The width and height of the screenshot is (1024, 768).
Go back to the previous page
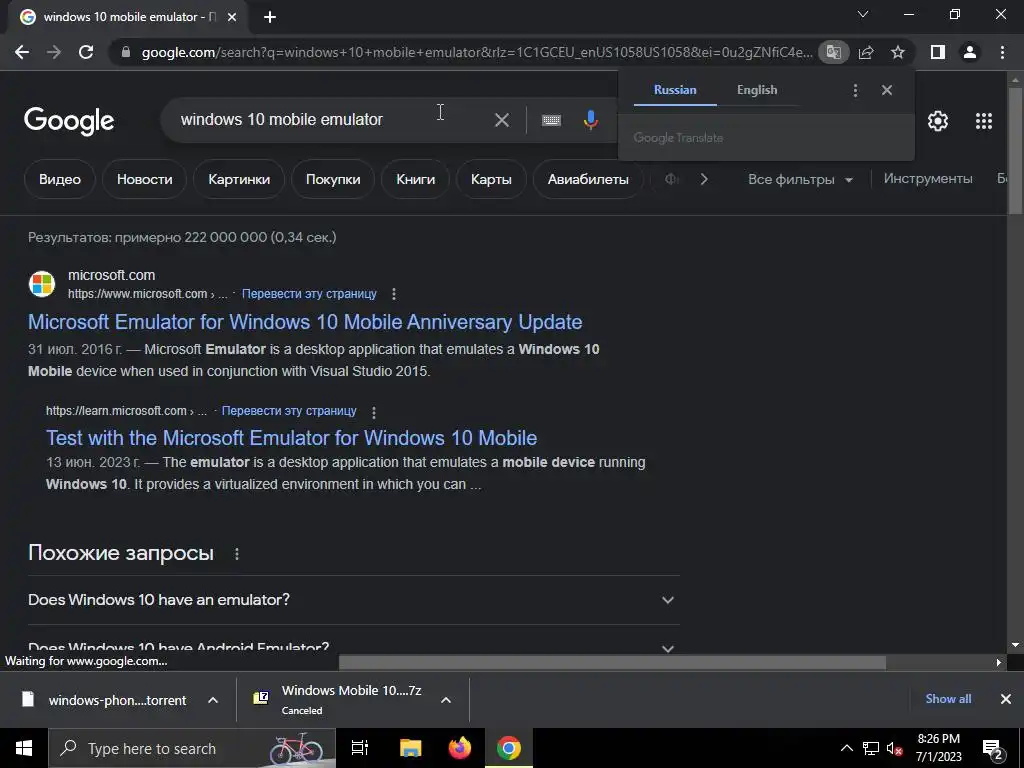click(x=22, y=52)
